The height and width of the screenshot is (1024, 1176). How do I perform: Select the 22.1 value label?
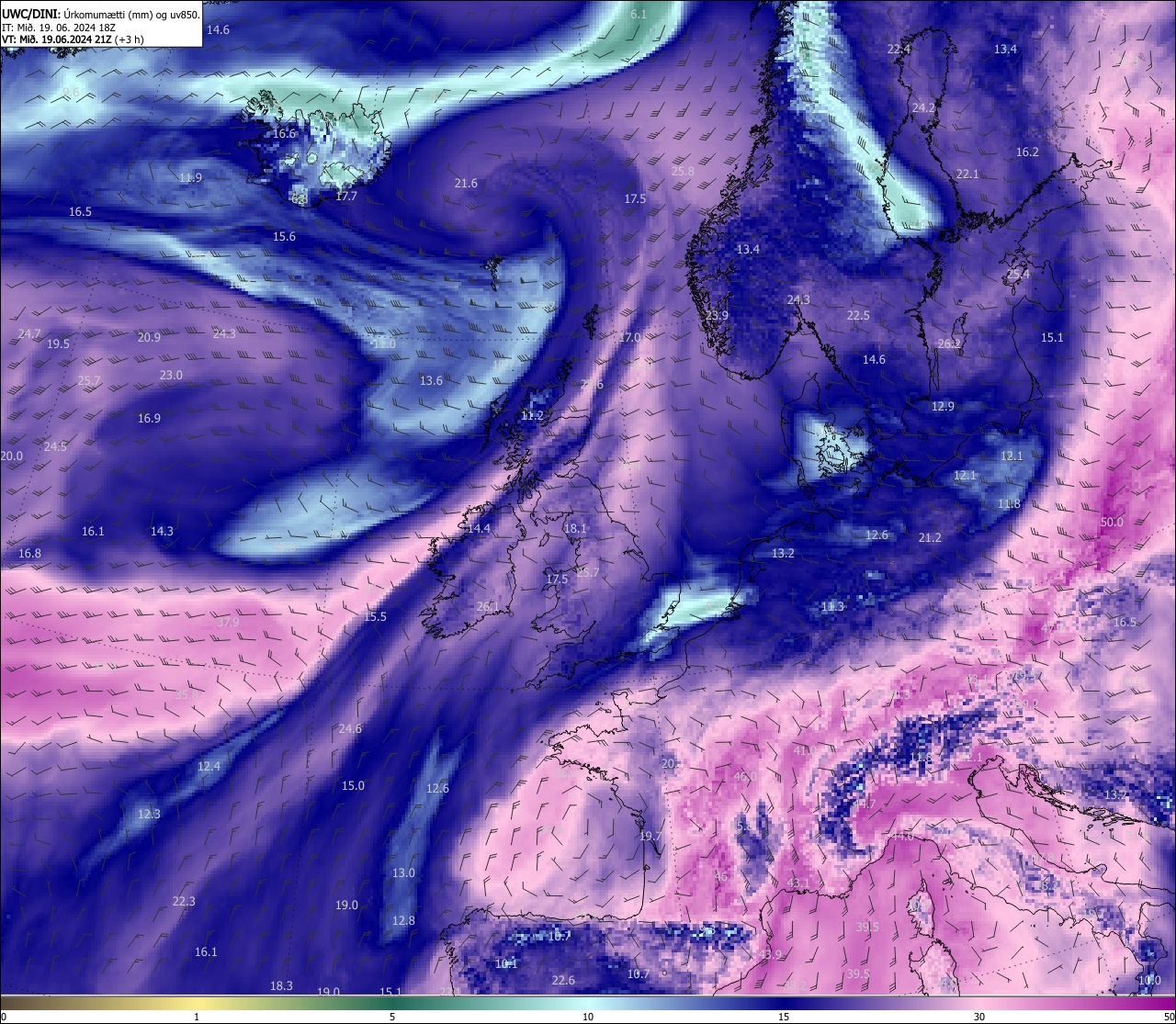pos(967,174)
